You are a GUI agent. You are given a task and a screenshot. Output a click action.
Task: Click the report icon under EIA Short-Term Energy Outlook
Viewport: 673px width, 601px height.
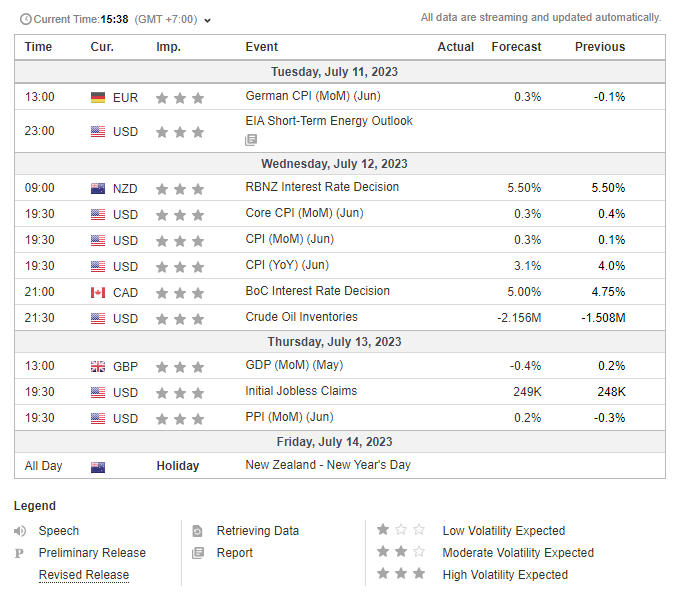pyautogui.click(x=251, y=140)
